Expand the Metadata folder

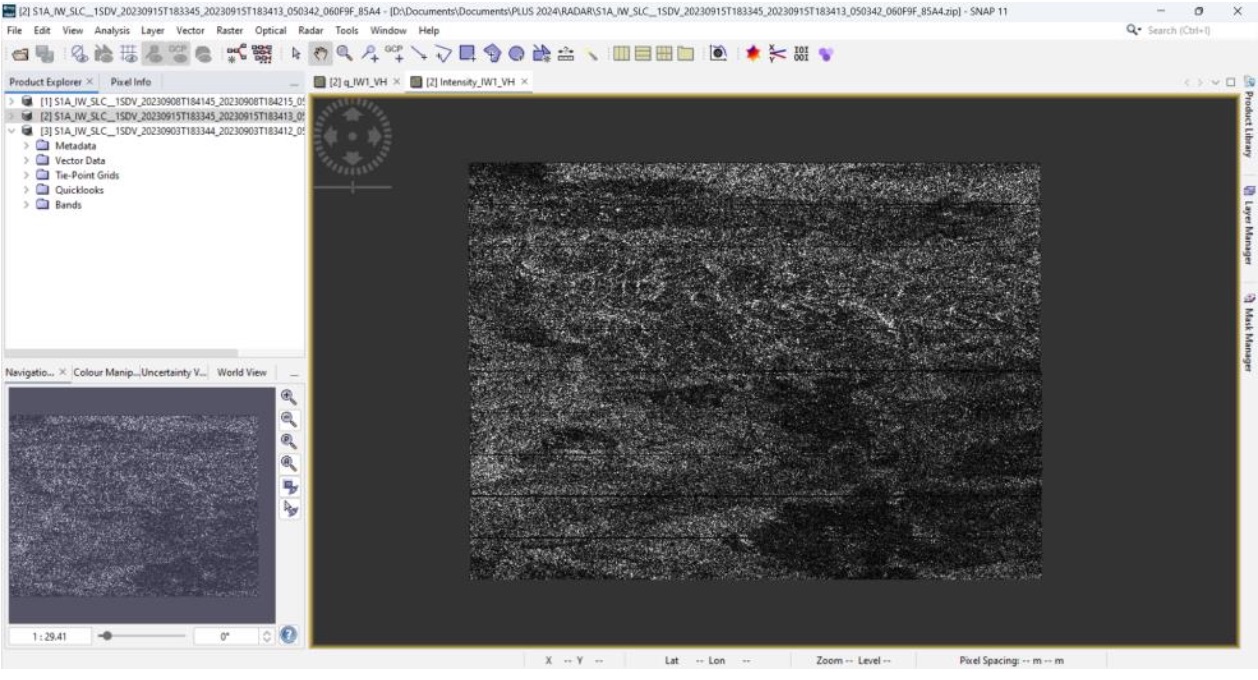pyautogui.click(x=26, y=146)
